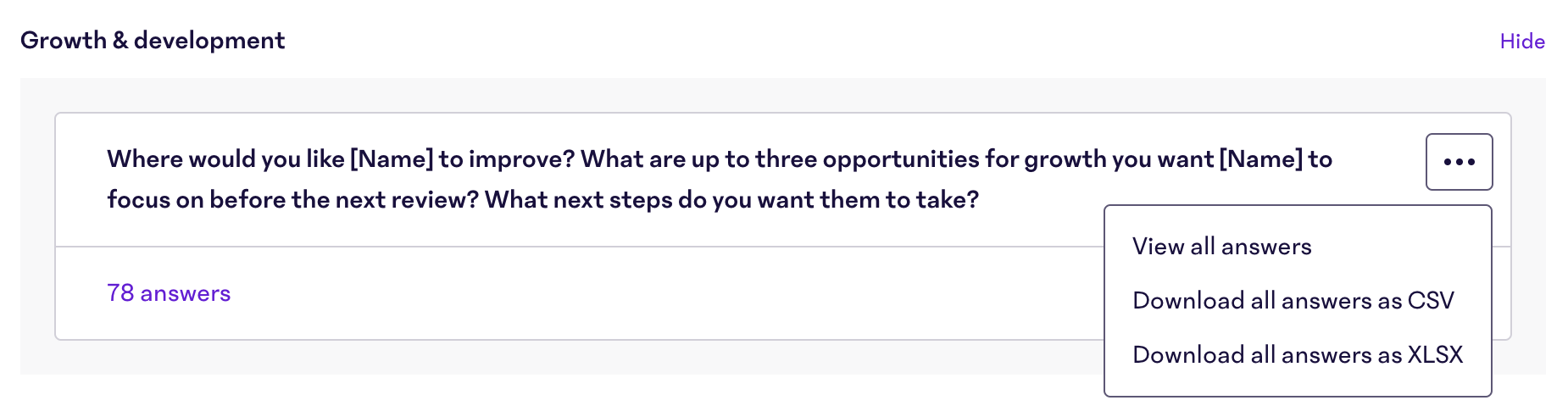Image resolution: width=1568 pixels, height=417 pixels.
Task: Click the three-dot ellipsis icon on question card
Action: [1459, 162]
